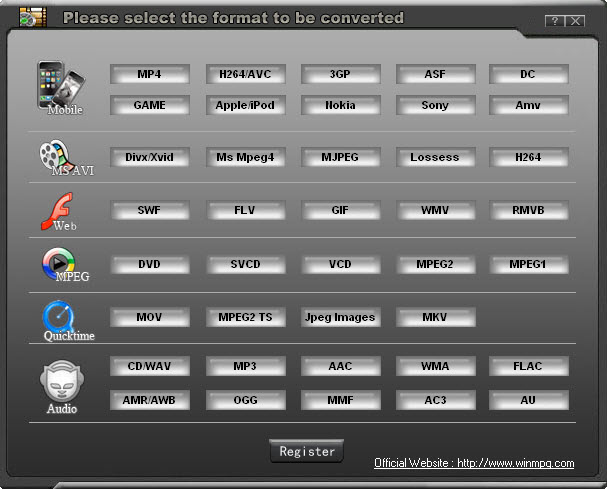Pick the Divx/Xvid AVI format
This screenshot has height=489, width=607.
149,157
